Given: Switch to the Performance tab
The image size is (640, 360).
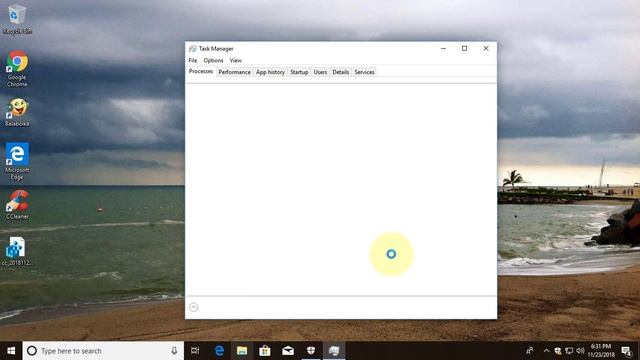Looking at the screenshot, I should [x=234, y=72].
